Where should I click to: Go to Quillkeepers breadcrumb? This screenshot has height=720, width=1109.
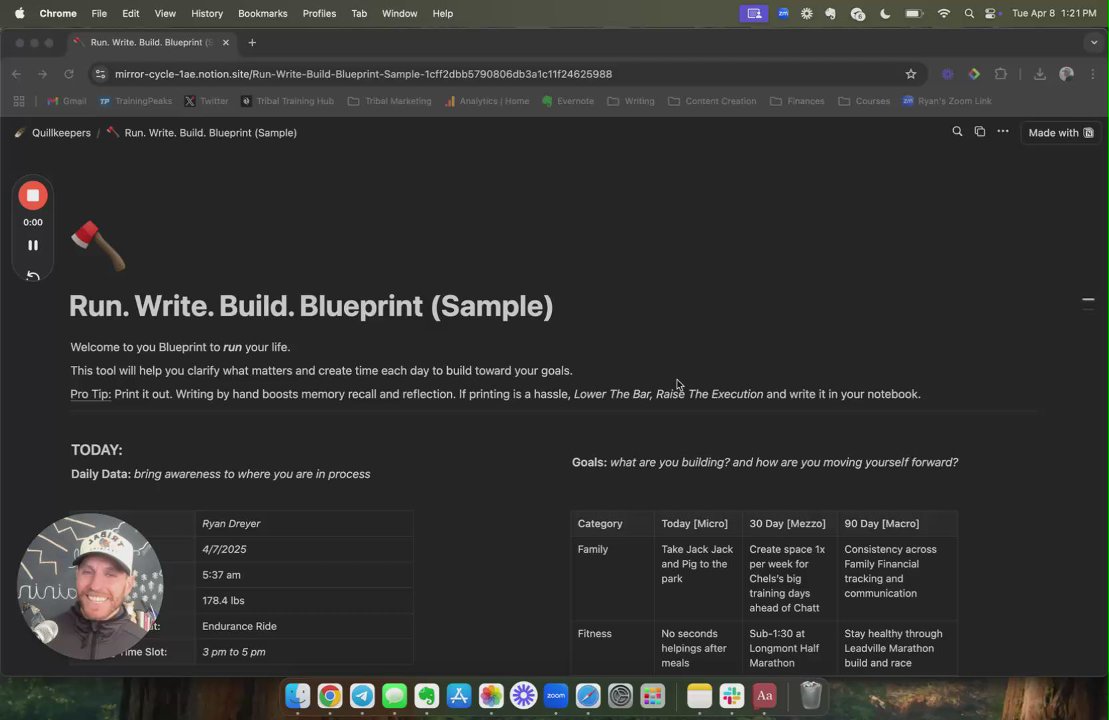[x=53, y=132]
